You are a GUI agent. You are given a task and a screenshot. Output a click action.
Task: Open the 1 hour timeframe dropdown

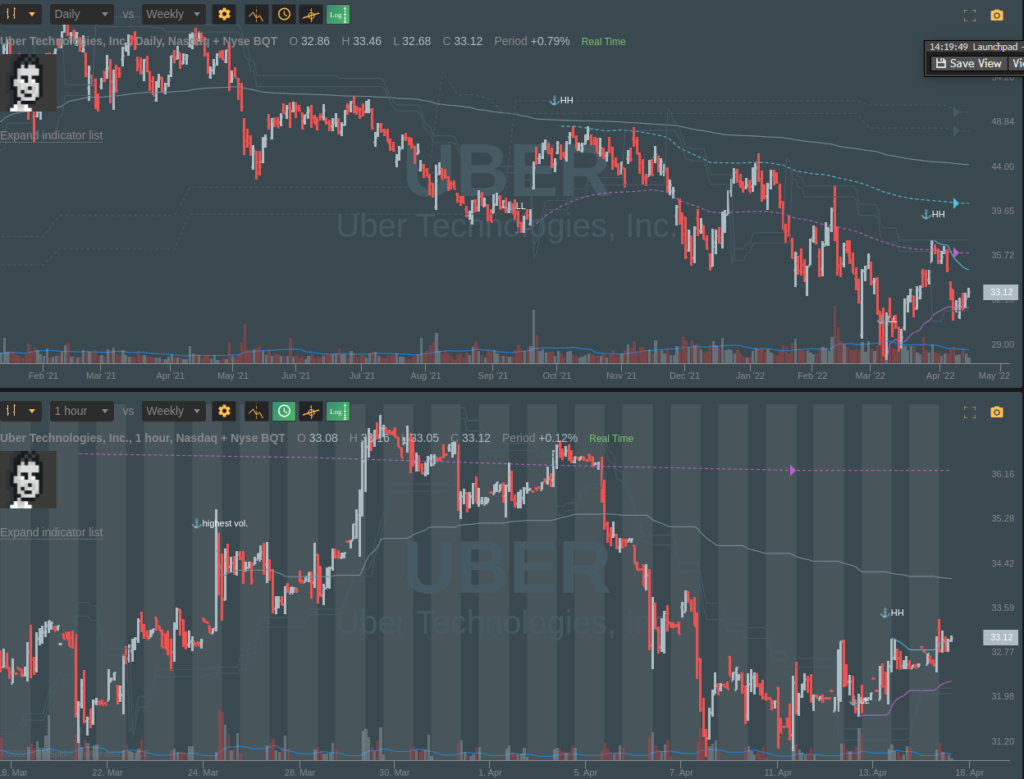(x=81, y=411)
